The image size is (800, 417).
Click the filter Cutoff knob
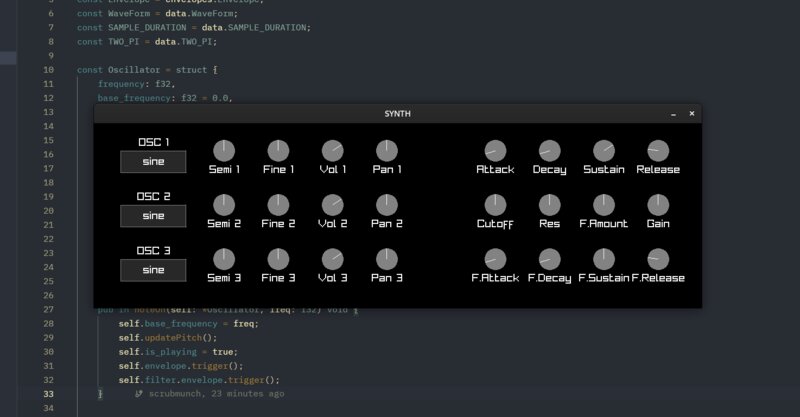point(495,205)
